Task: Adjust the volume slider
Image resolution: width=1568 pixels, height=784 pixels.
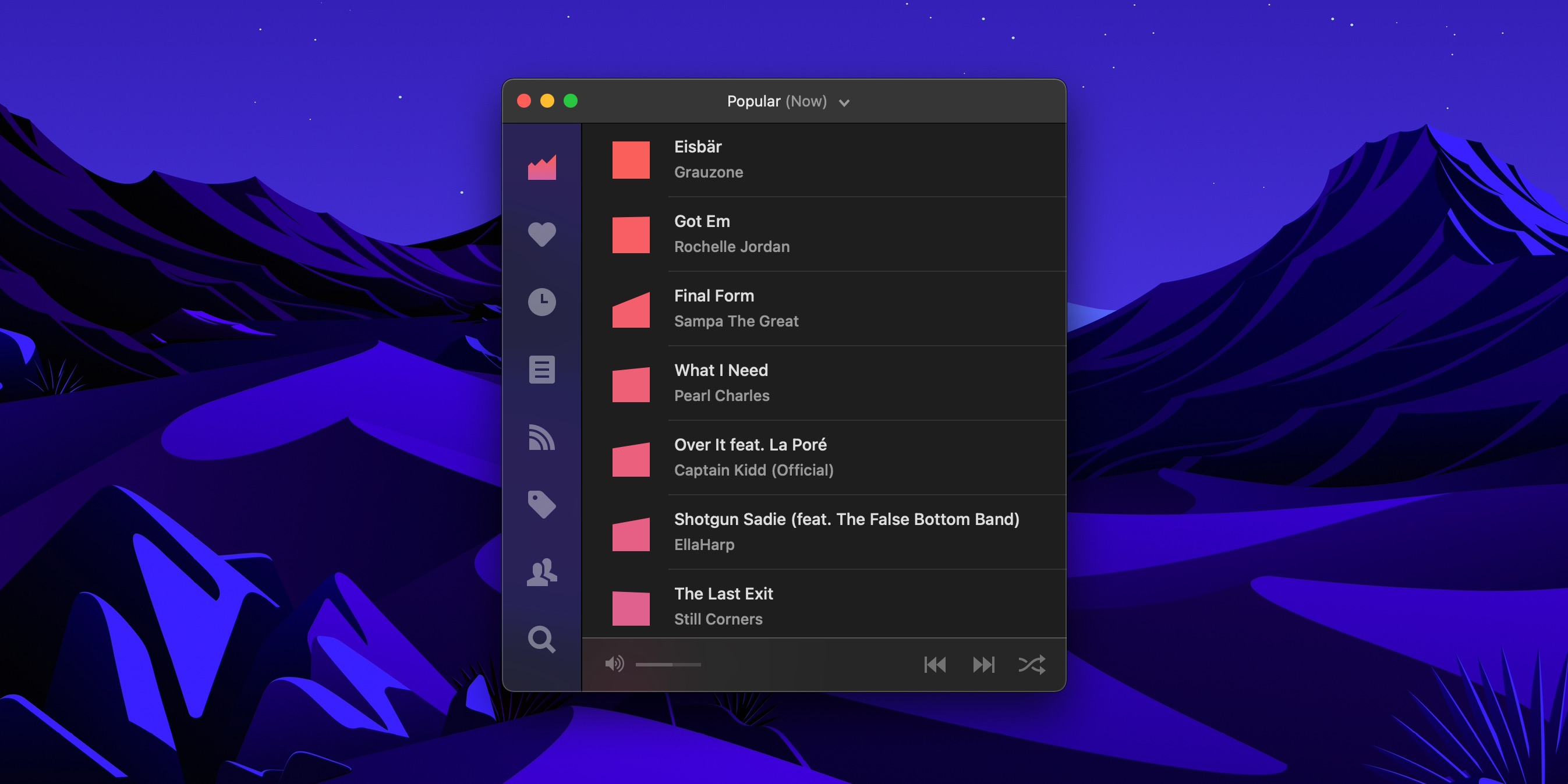Action: coord(668,665)
